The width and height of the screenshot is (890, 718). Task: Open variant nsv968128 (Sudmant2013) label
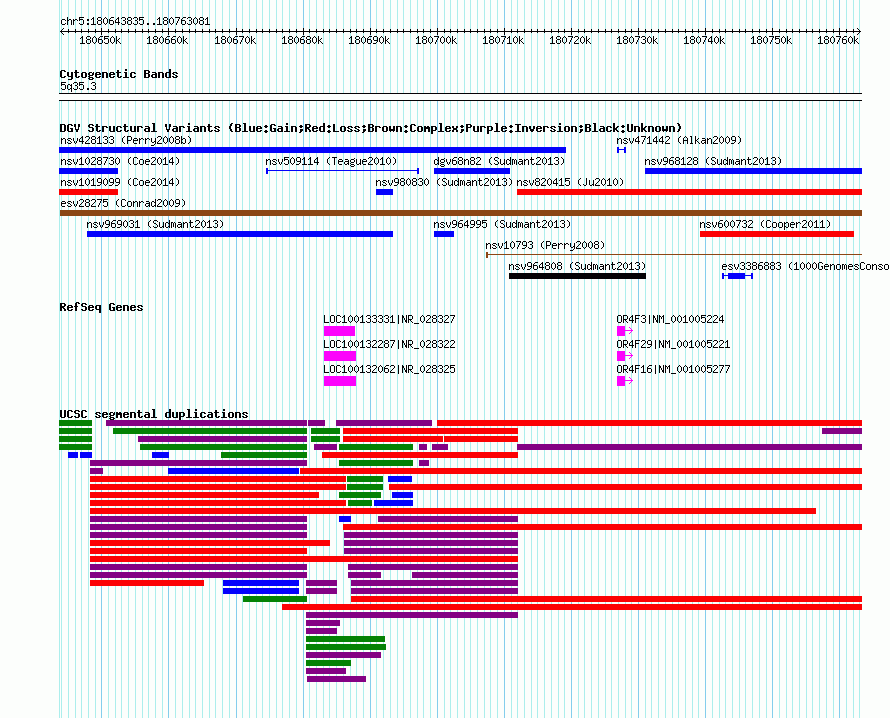point(713,161)
